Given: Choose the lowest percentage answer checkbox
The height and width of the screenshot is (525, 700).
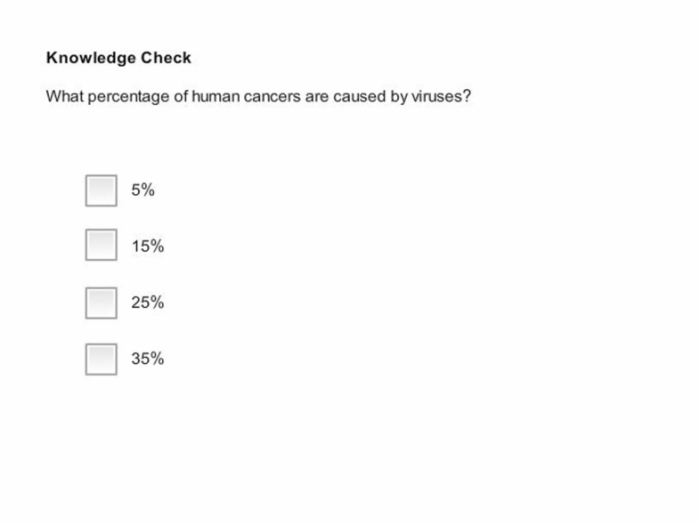Looking at the screenshot, I should [x=101, y=191].
